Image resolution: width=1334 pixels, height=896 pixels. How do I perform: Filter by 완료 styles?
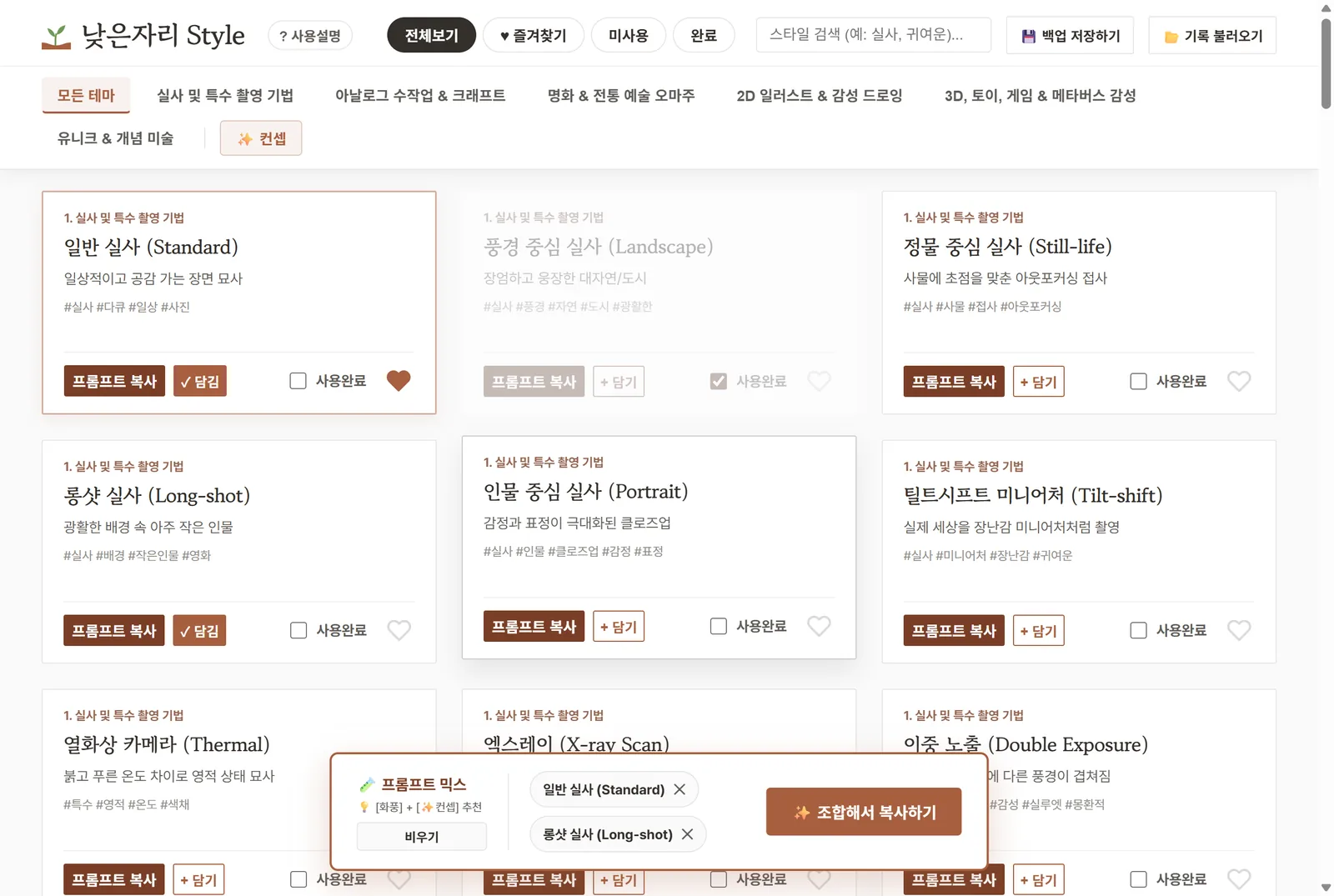pos(704,35)
